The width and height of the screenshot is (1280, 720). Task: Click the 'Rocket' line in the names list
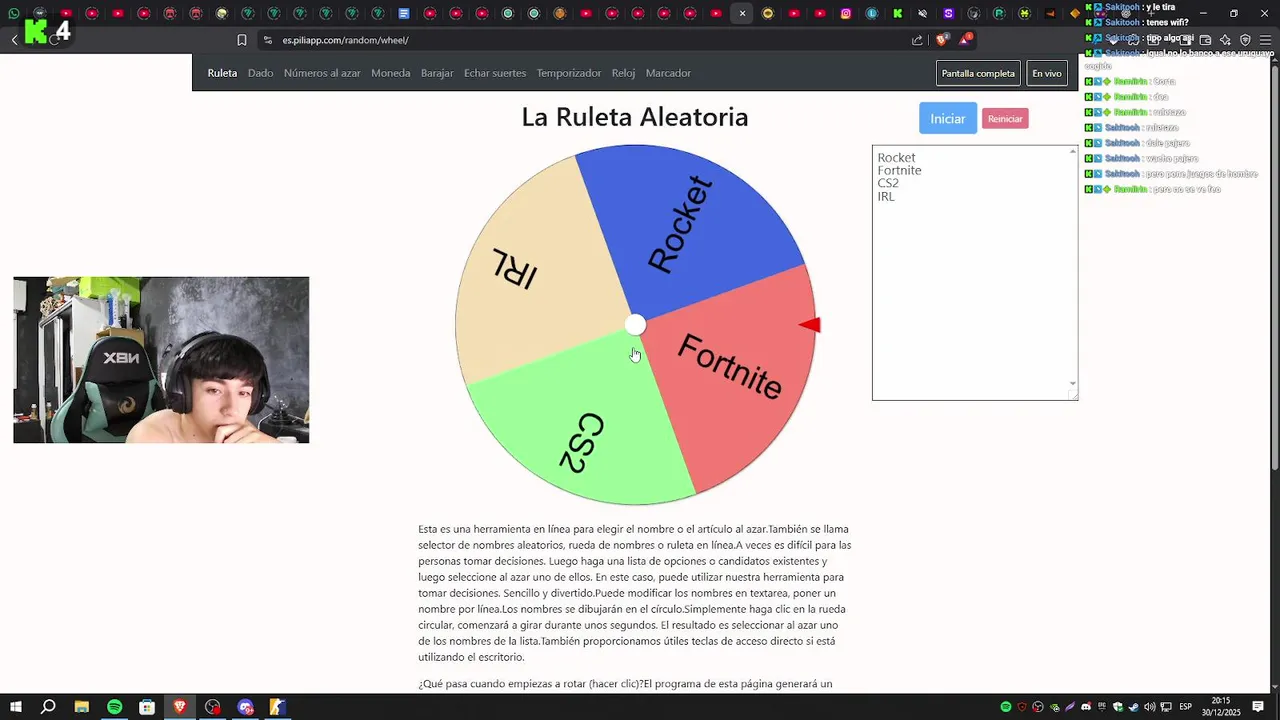click(896, 158)
